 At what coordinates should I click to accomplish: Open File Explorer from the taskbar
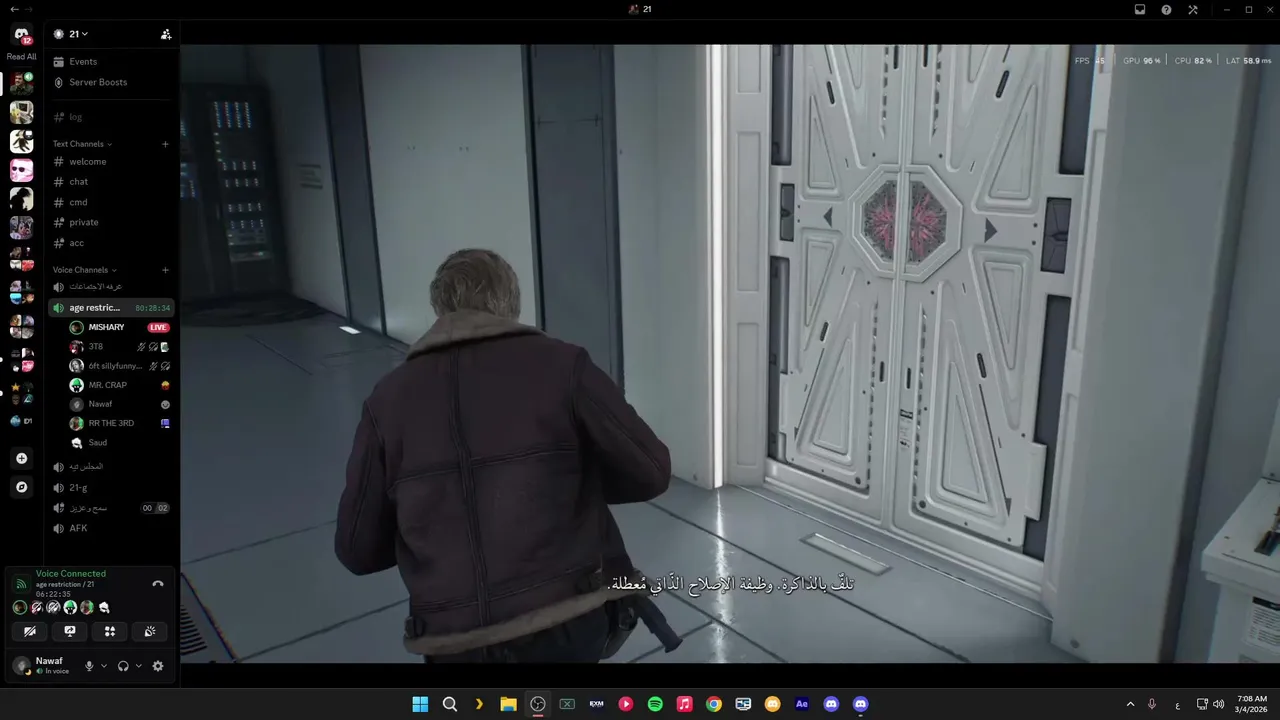[508, 704]
